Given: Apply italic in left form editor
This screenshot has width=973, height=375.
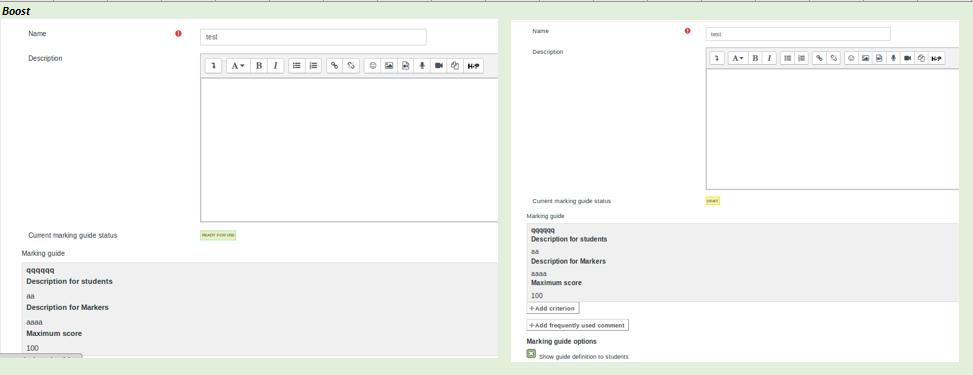Looking at the screenshot, I should coord(276,66).
